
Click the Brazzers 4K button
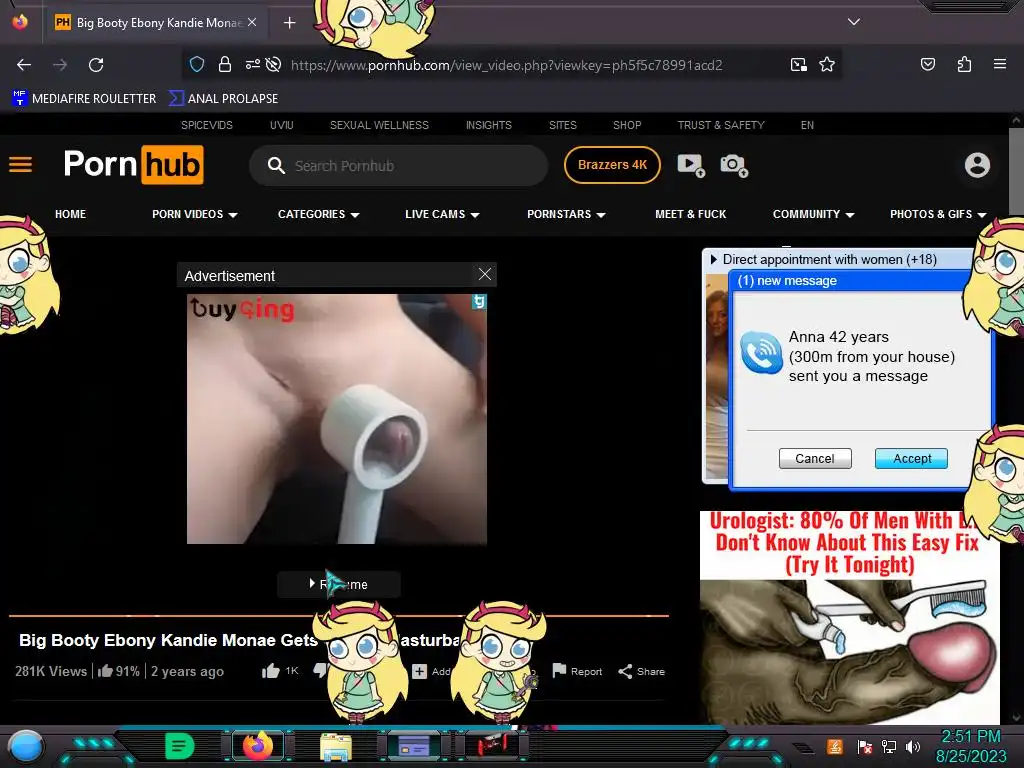[x=612, y=165]
